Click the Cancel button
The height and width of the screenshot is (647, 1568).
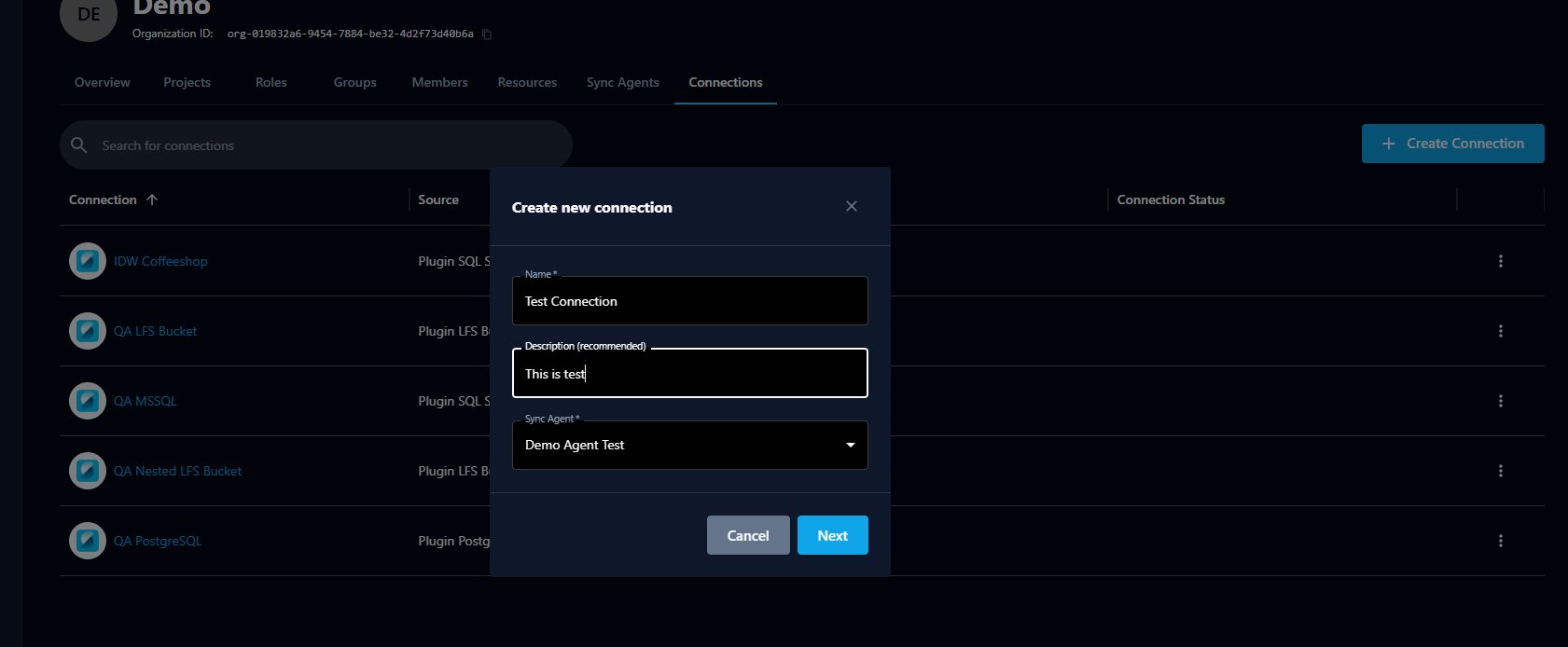tap(748, 535)
